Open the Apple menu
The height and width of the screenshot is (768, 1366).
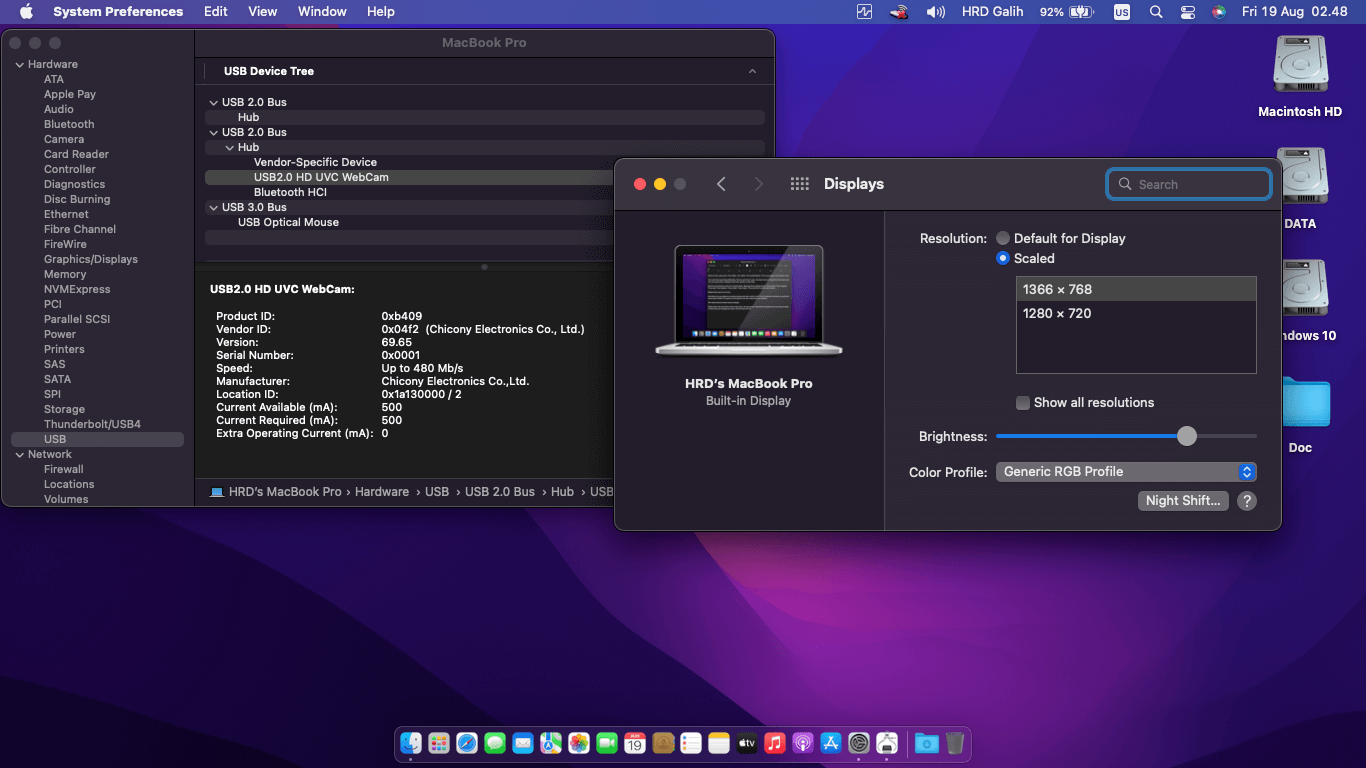tap(26, 12)
